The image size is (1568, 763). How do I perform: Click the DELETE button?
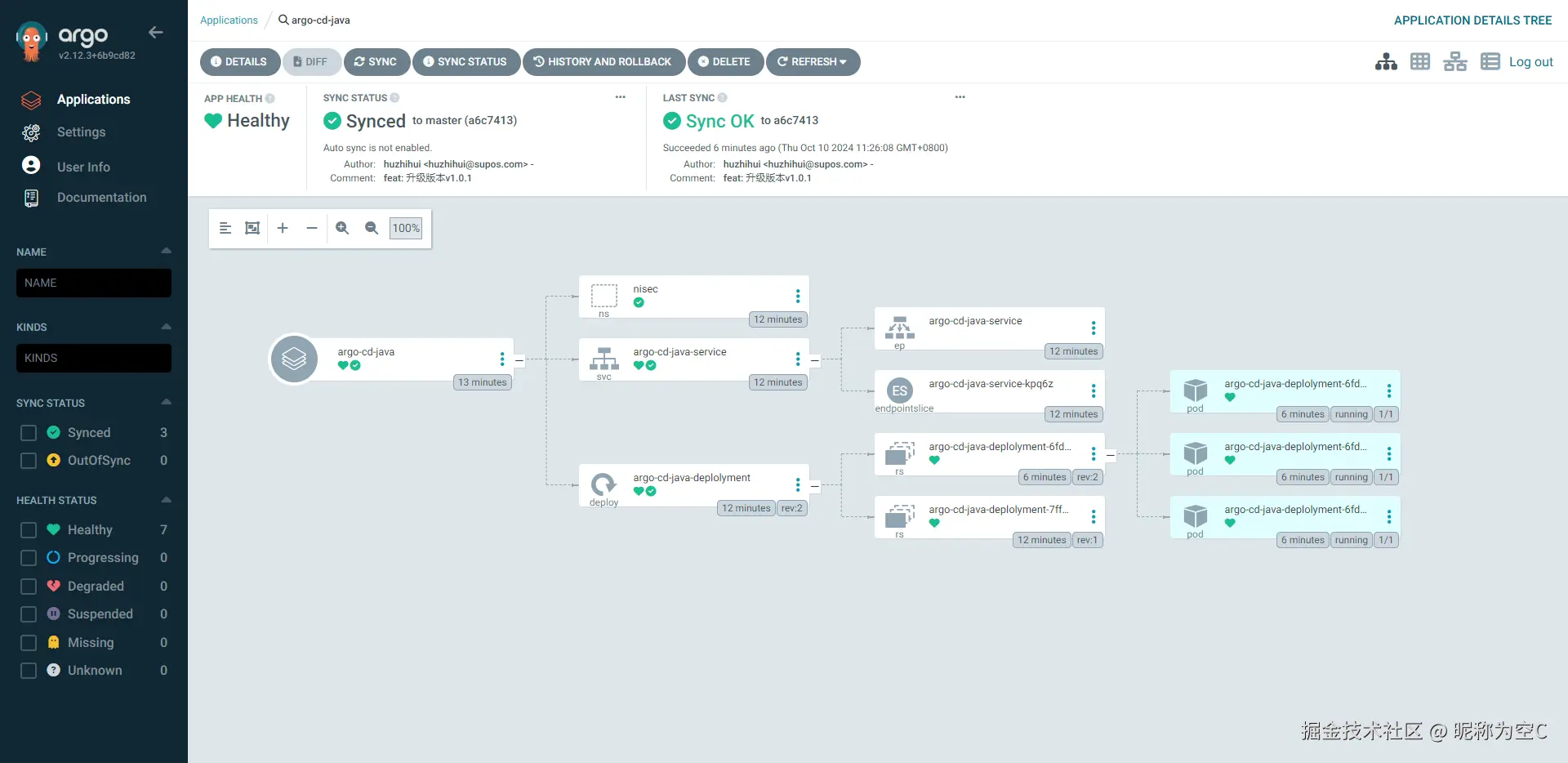pos(726,62)
